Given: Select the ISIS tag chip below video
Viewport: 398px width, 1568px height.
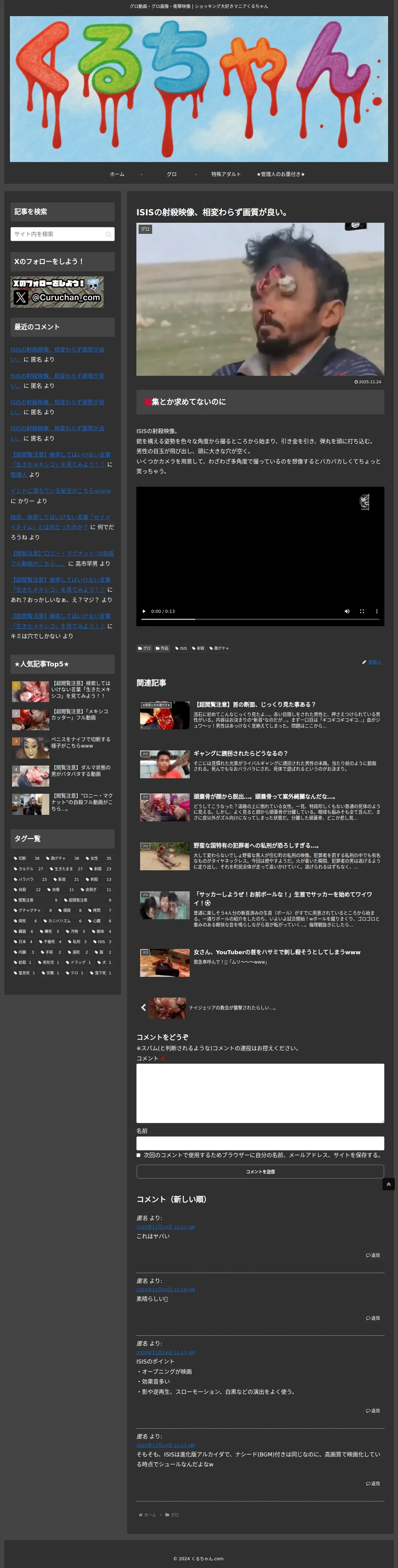Looking at the screenshot, I should (x=181, y=648).
